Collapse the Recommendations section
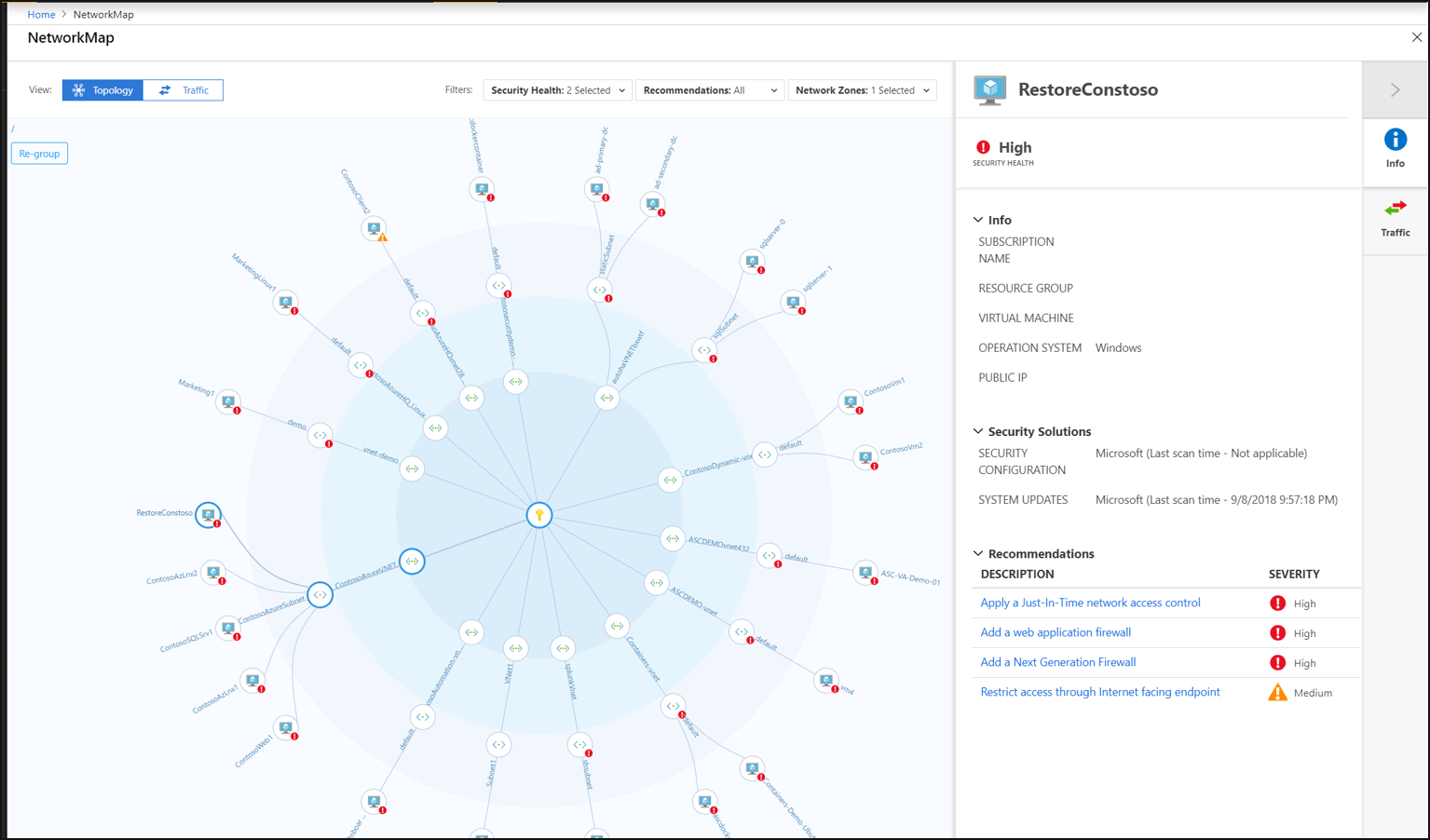This screenshot has width=1430, height=840. click(x=978, y=553)
